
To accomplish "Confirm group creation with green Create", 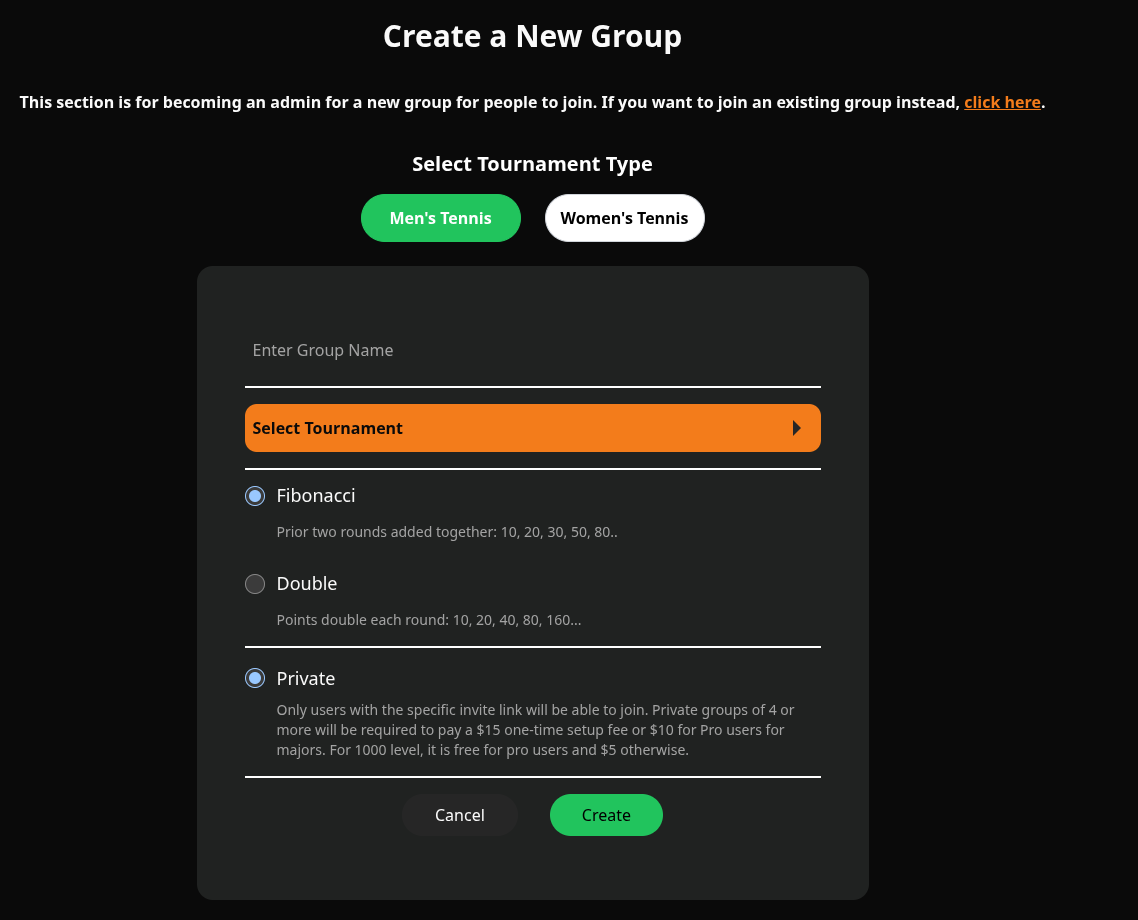I will point(606,814).
